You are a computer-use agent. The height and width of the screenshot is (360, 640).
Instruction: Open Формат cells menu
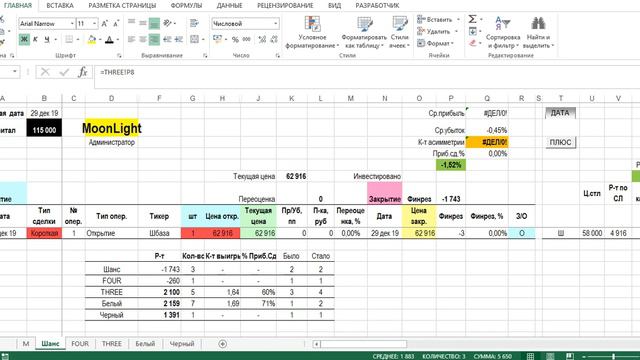pos(435,43)
